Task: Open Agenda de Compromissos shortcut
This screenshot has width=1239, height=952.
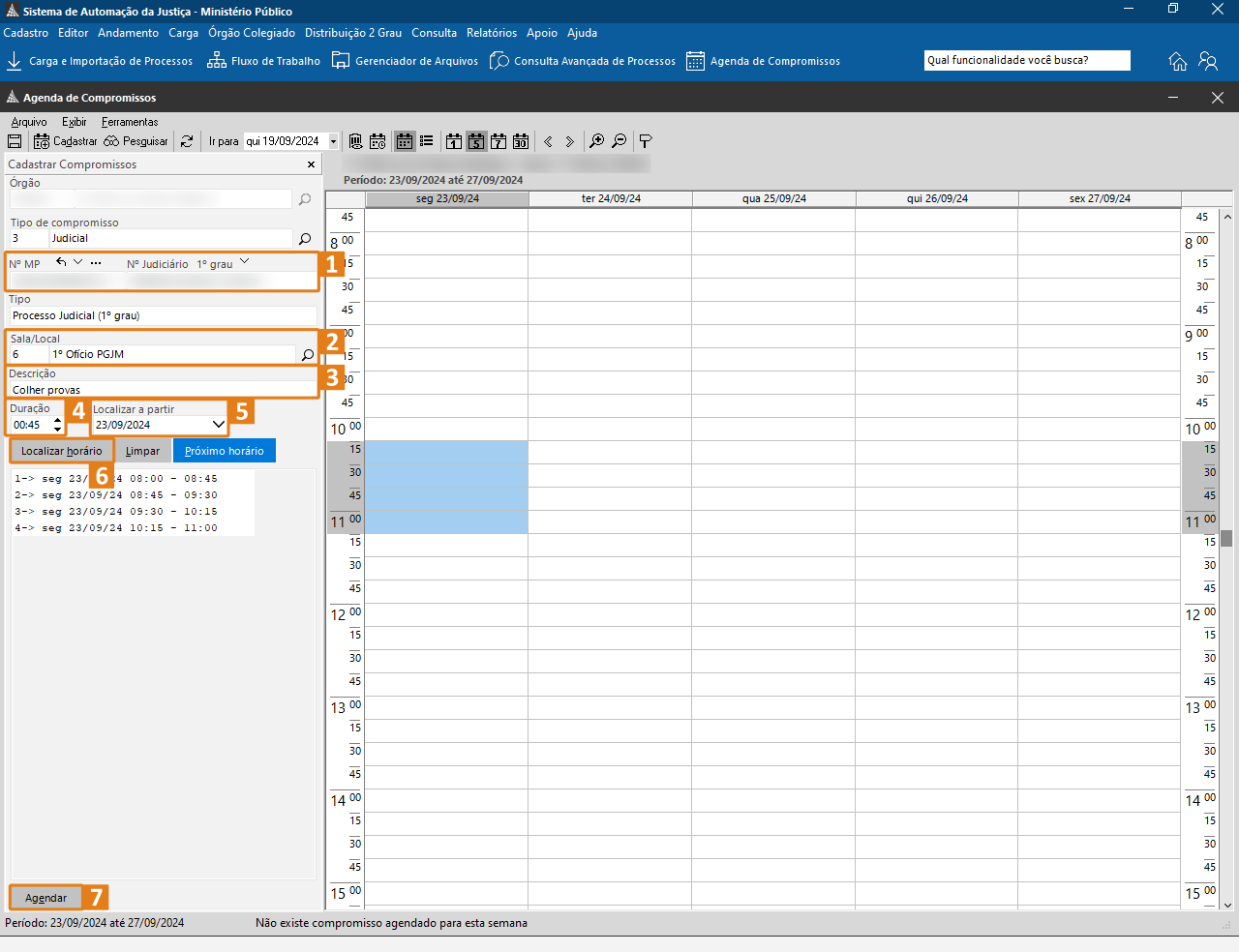Action: pos(764,61)
